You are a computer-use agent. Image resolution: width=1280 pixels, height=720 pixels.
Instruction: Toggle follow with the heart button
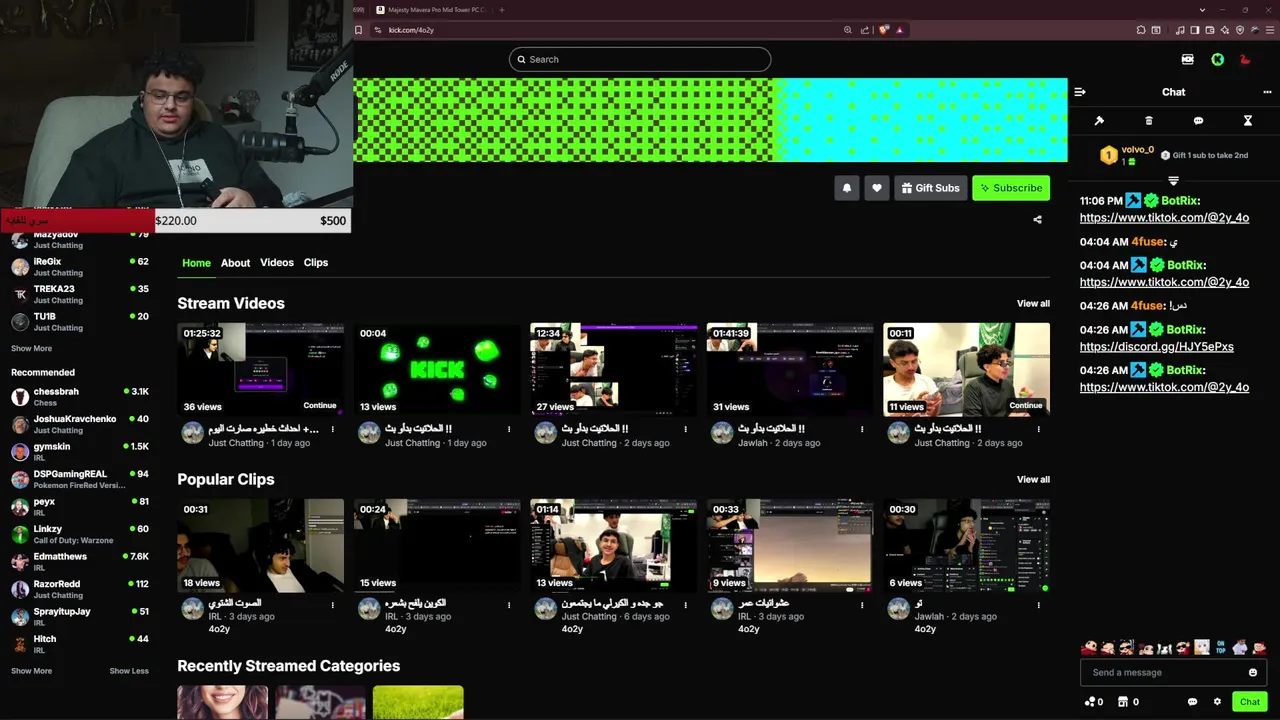pos(877,188)
